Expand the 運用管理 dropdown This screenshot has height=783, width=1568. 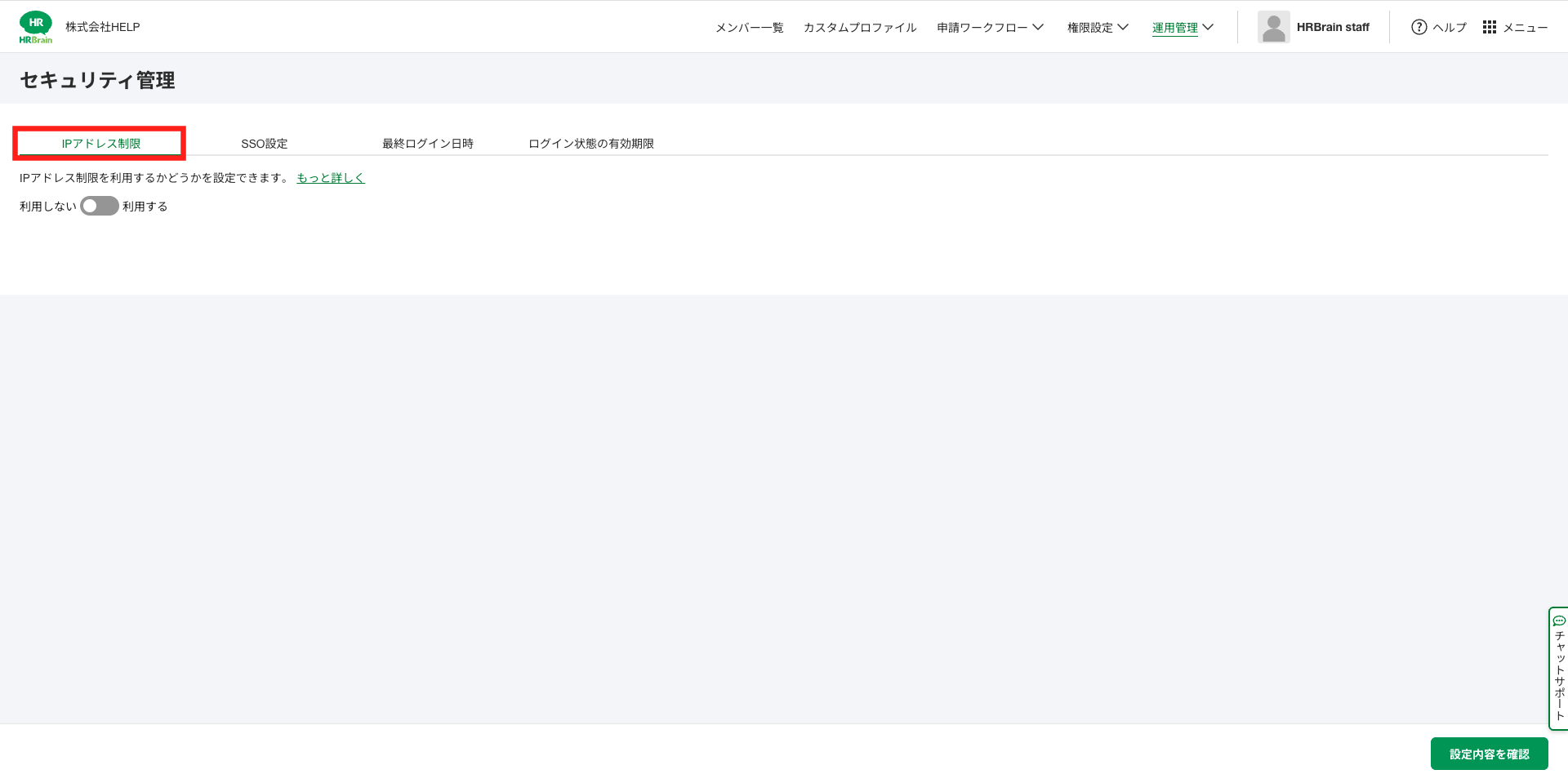coord(1183,27)
